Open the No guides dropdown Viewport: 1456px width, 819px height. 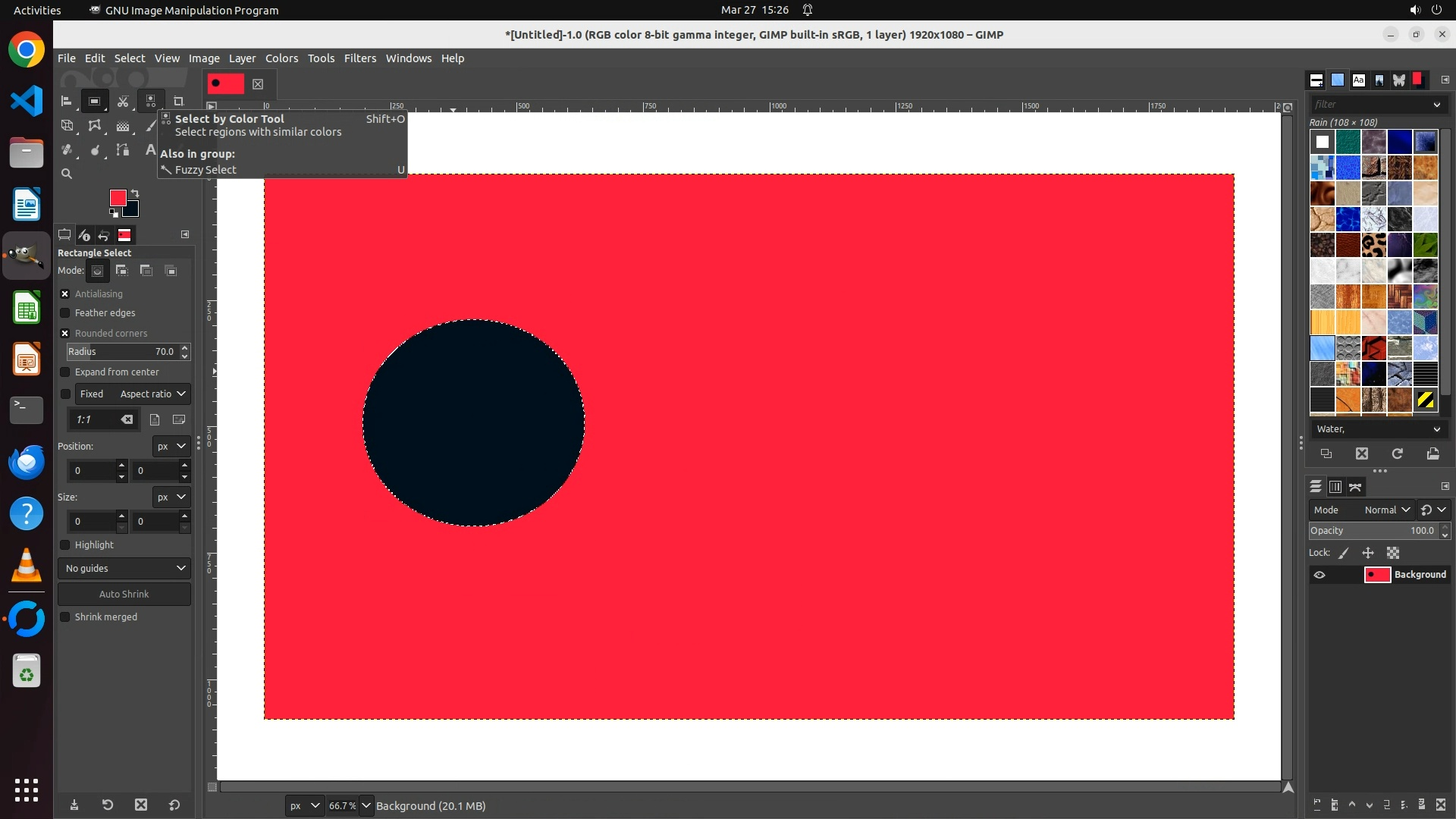(x=124, y=569)
